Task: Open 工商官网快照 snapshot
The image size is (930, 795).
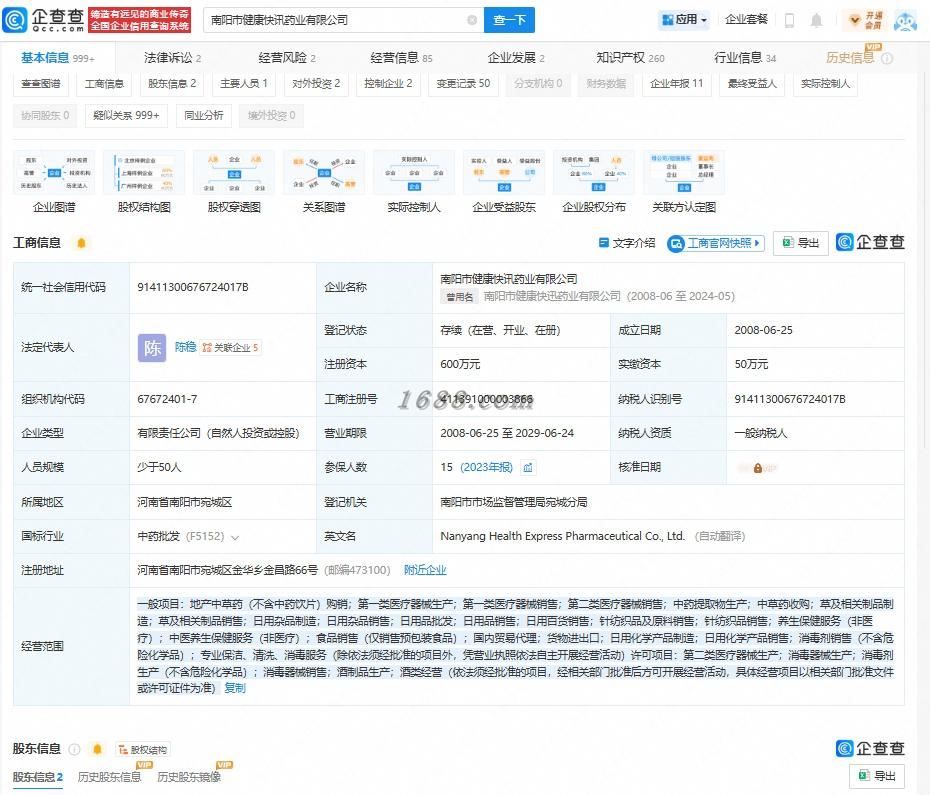Action: [716, 243]
